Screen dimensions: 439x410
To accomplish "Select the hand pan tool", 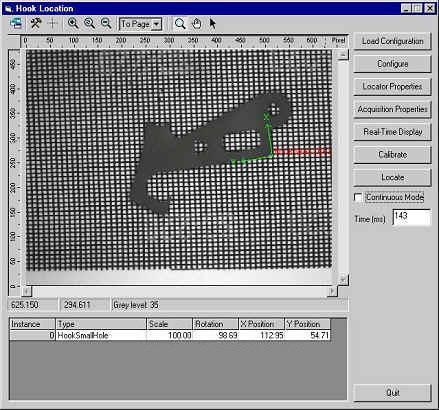I will 197,24.
